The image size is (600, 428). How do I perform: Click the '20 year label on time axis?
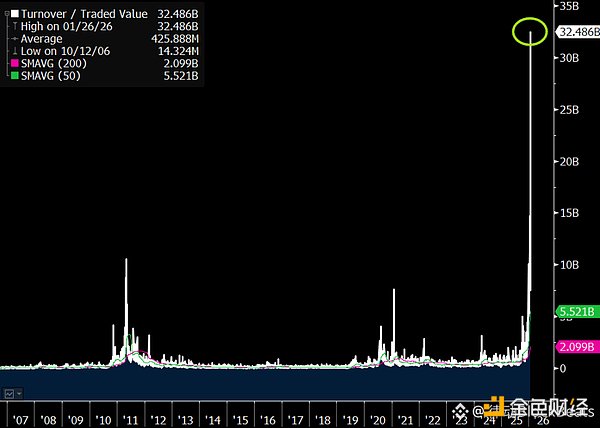pos(377,418)
